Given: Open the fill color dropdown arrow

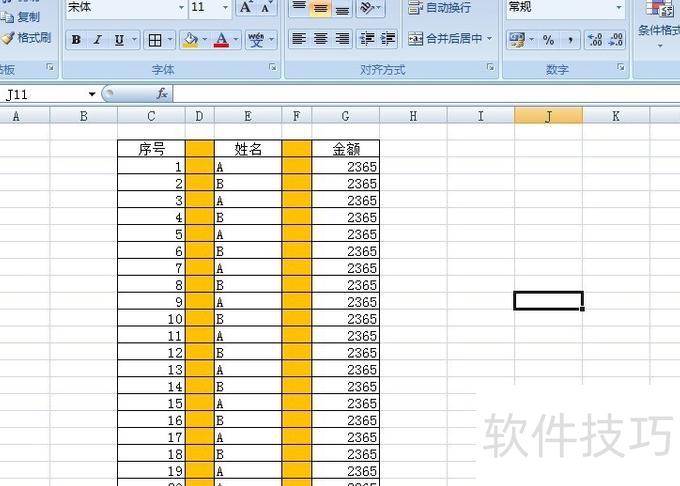Looking at the screenshot, I should 204,40.
